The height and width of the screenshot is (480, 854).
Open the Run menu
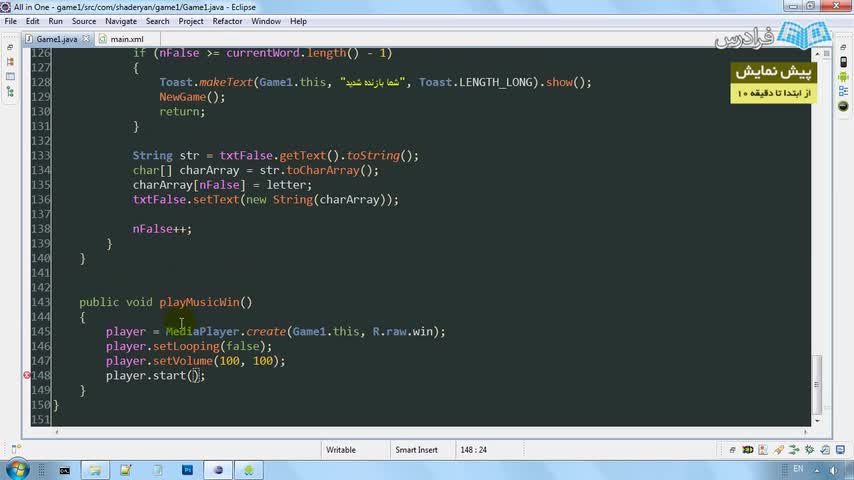pos(56,21)
